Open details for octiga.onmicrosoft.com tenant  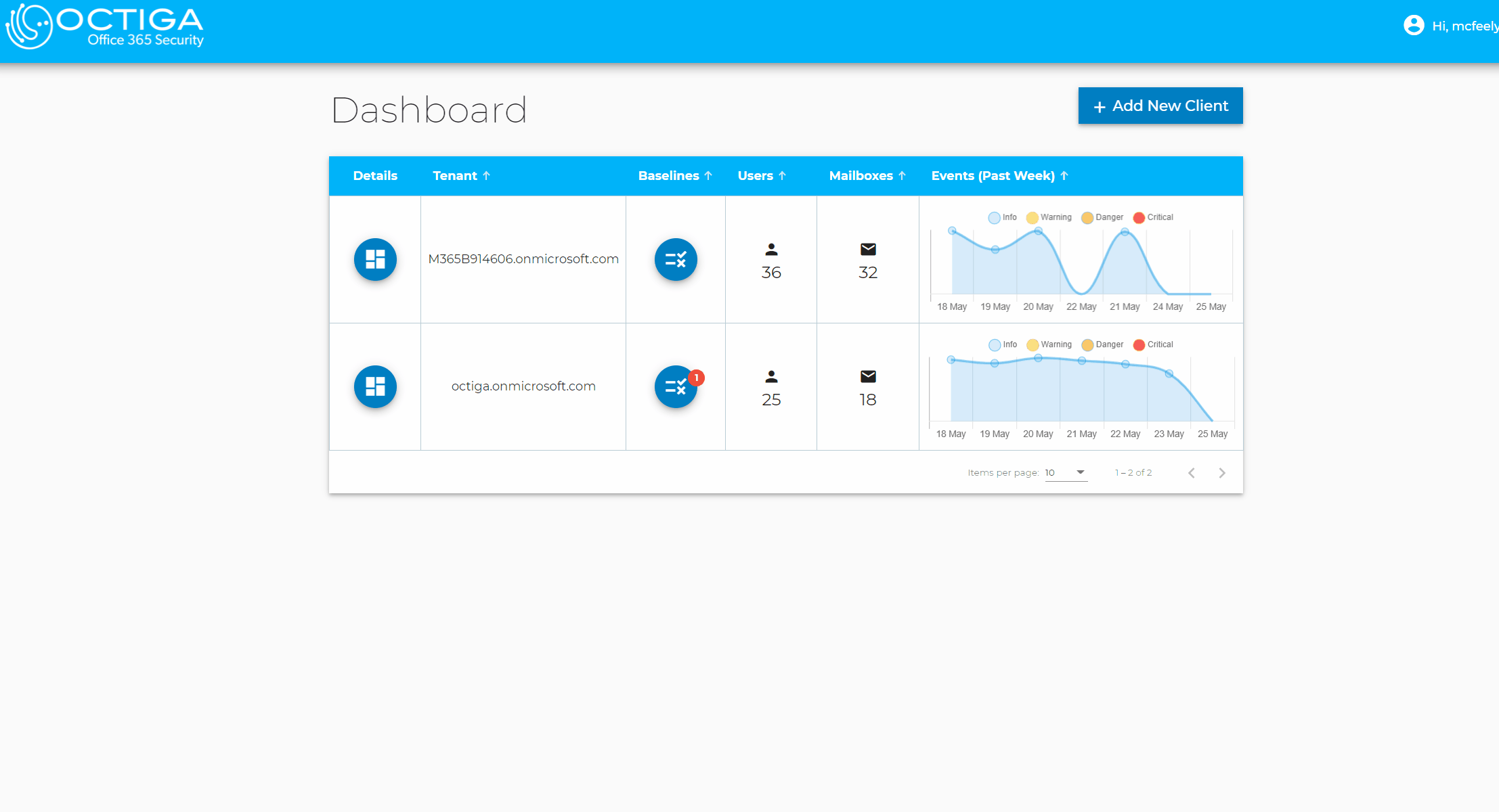374,386
